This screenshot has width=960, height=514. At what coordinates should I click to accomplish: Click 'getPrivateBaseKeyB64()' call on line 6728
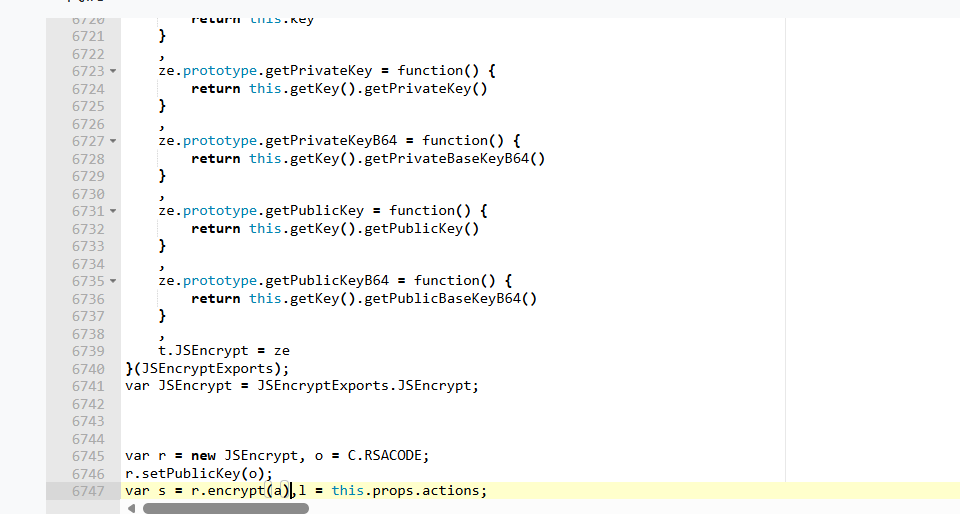[454, 158]
